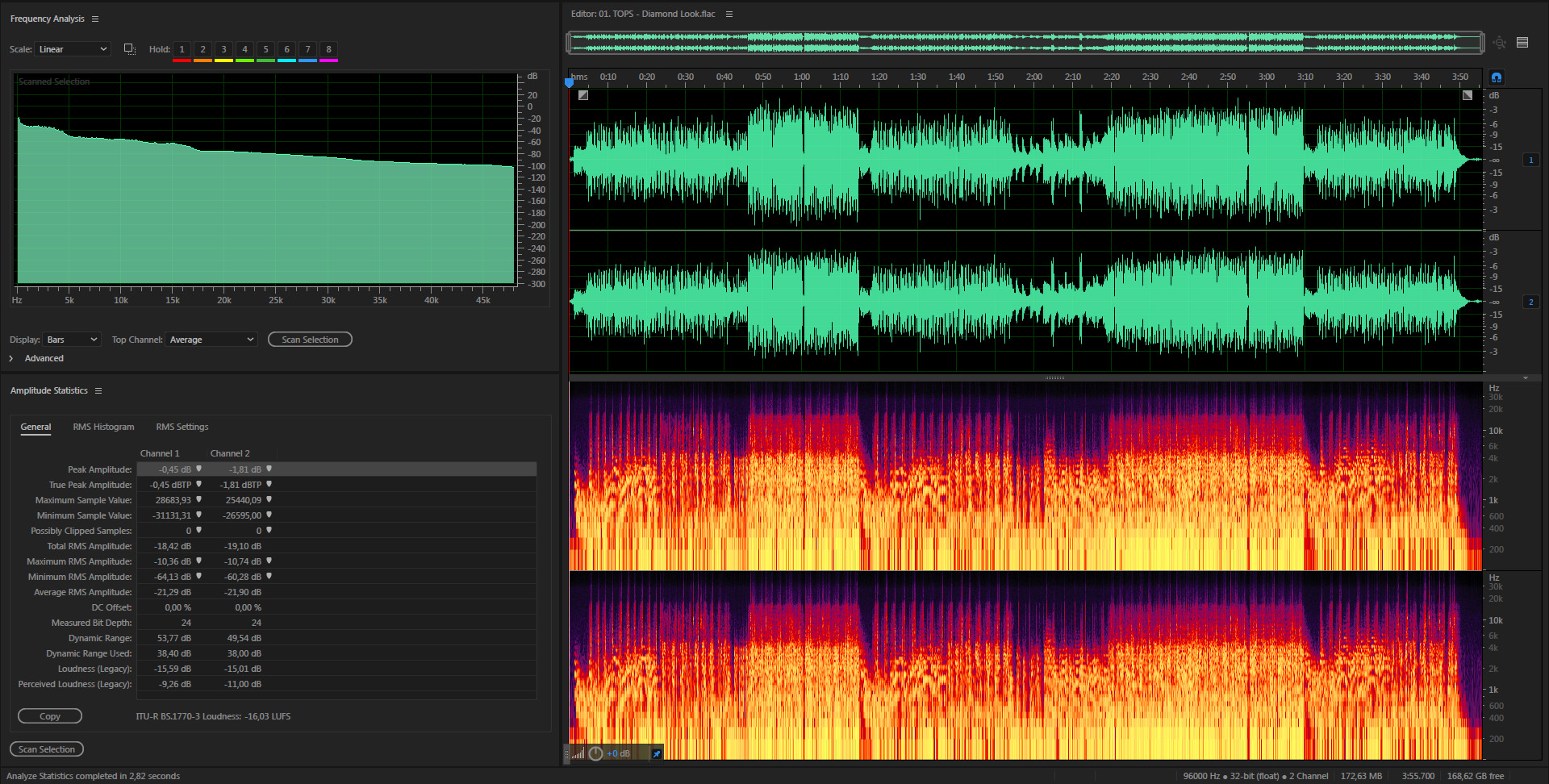Toggle the blue headphone snapping icon on the timeline
Screen dimensions: 1549x784
1497,77
